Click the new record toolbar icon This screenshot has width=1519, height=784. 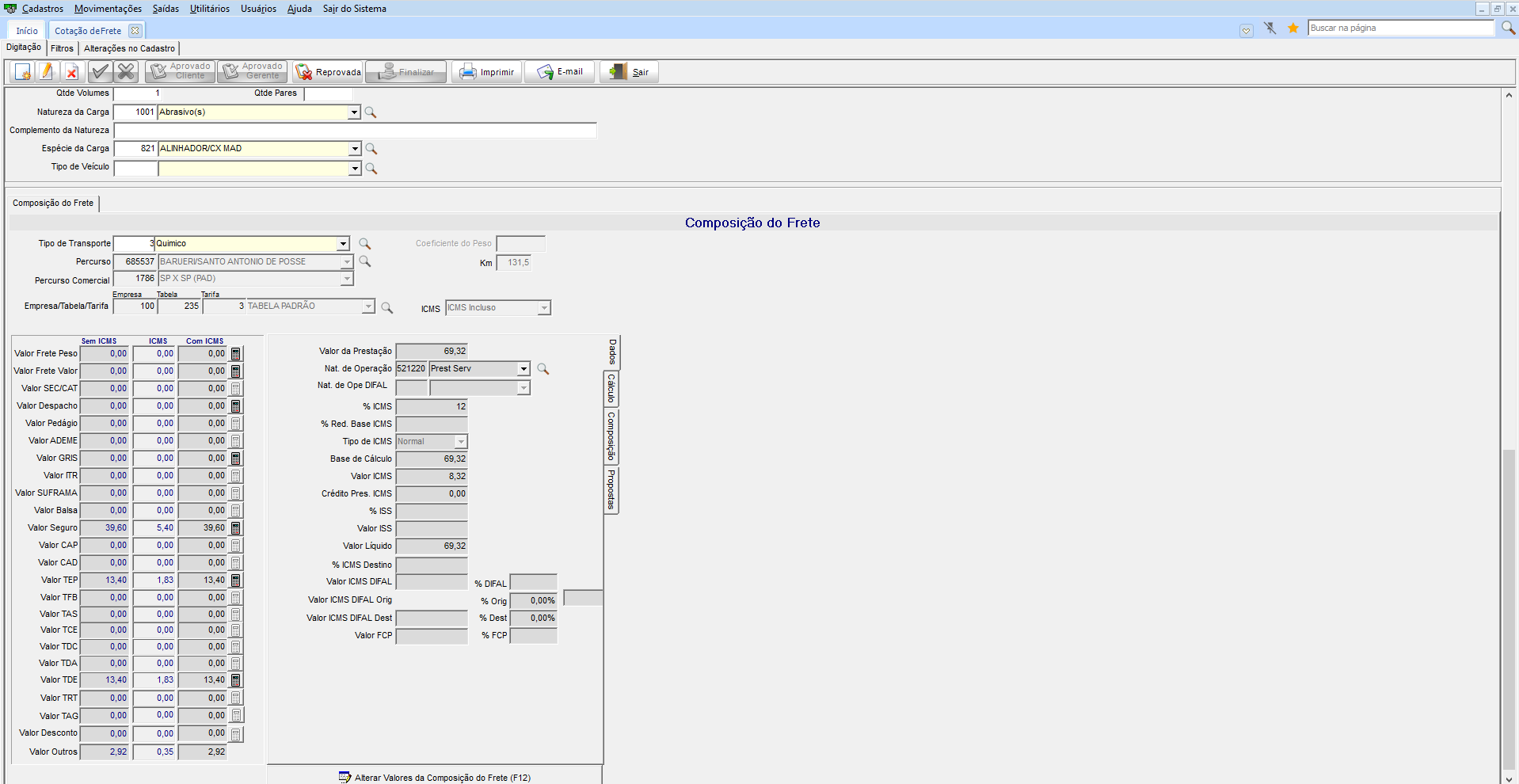23,72
